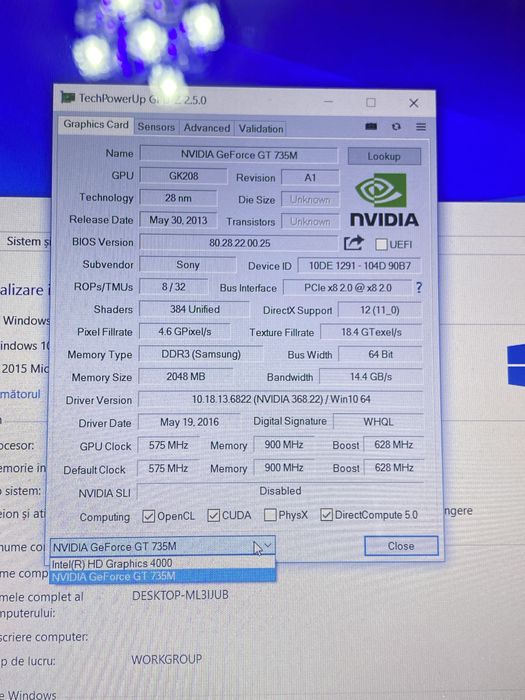
Task: Click the Revision value A1
Action: pyautogui.click(x=310, y=177)
